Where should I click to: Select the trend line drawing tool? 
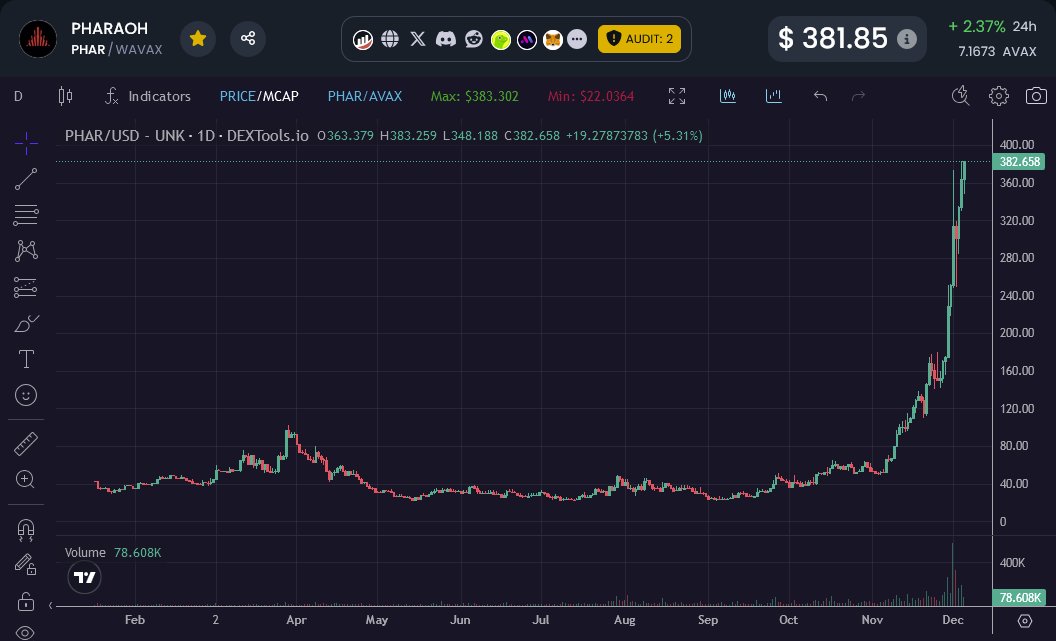(26, 179)
